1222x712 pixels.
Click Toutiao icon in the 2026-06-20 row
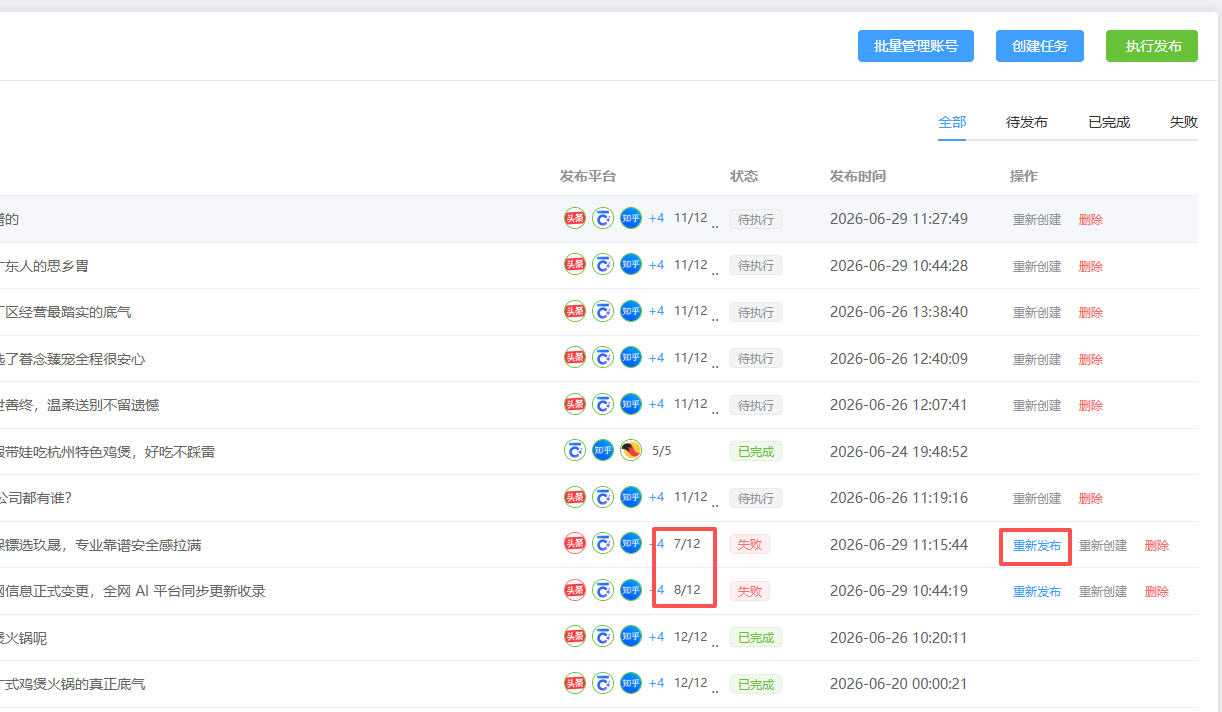click(575, 683)
